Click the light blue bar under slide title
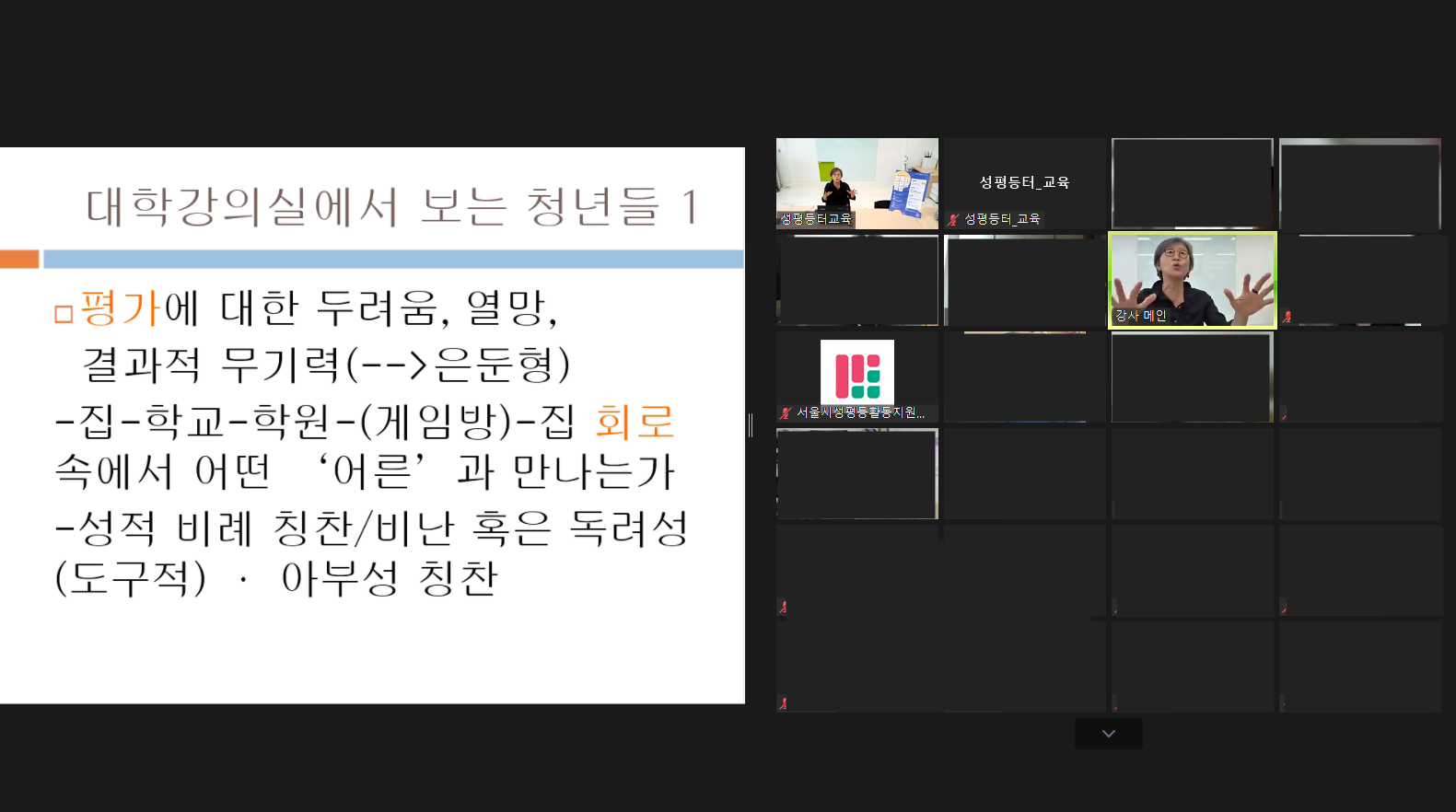 393,260
